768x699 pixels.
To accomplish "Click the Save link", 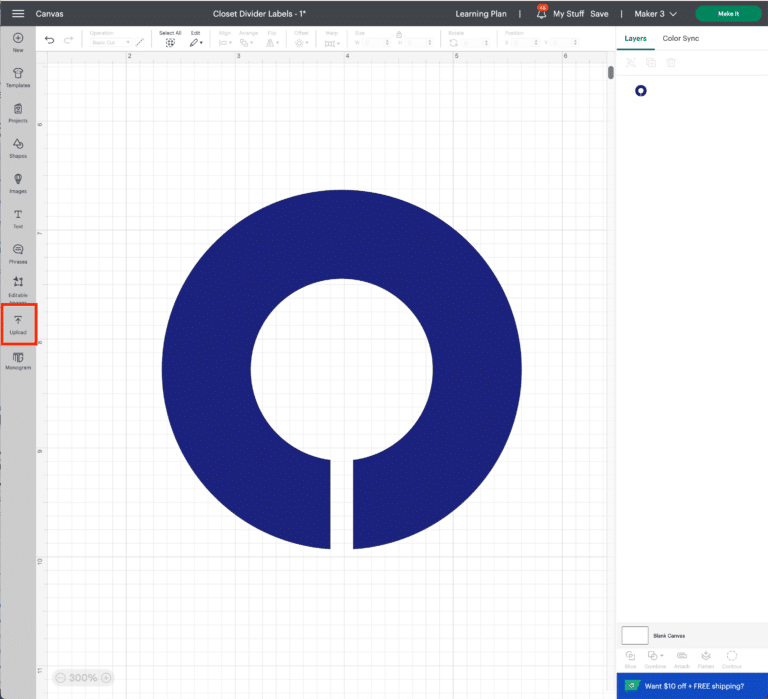I will point(599,14).
